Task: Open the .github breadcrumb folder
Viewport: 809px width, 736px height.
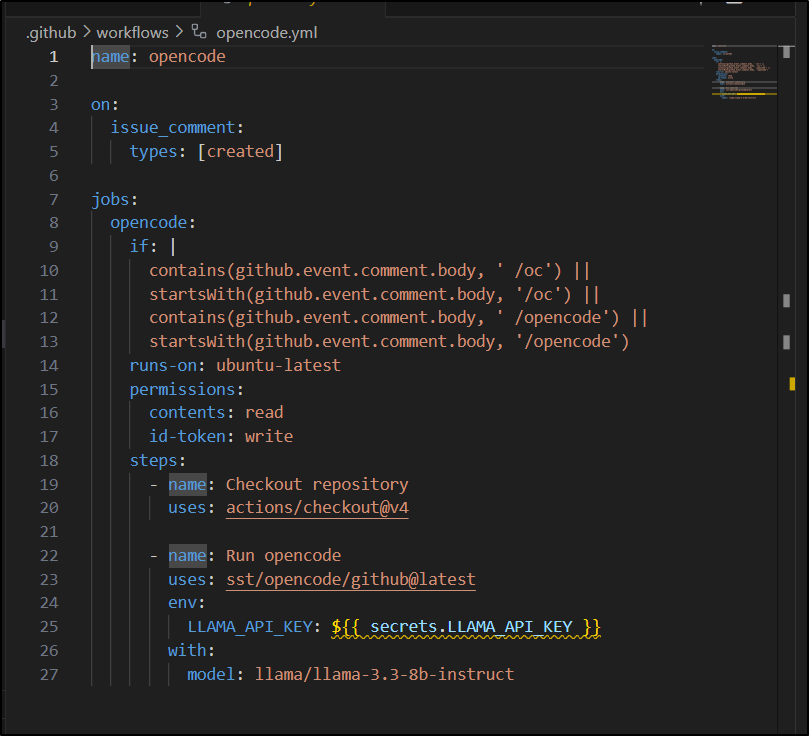Action: [51, 32]
